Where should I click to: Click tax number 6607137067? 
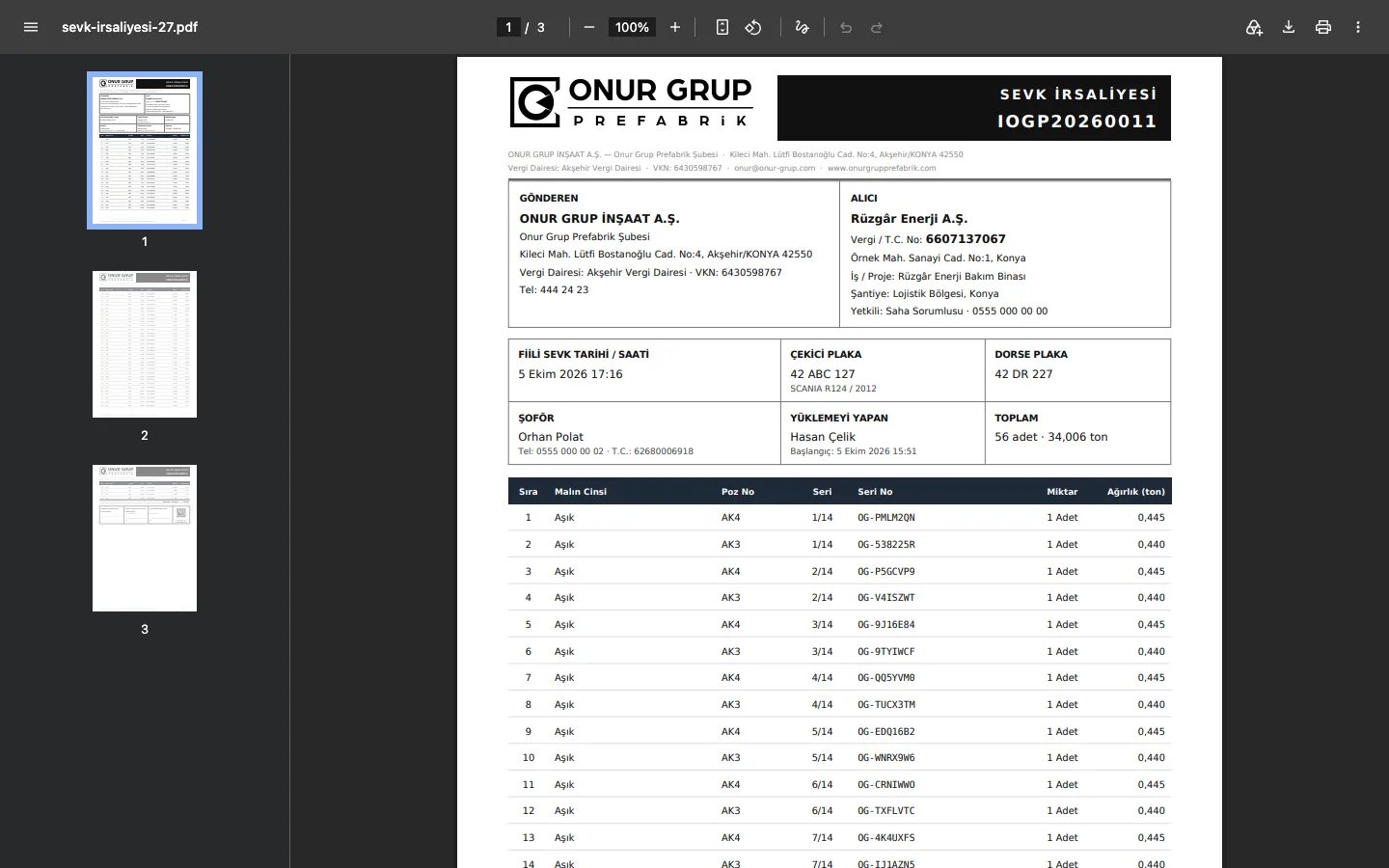point(966,239)
